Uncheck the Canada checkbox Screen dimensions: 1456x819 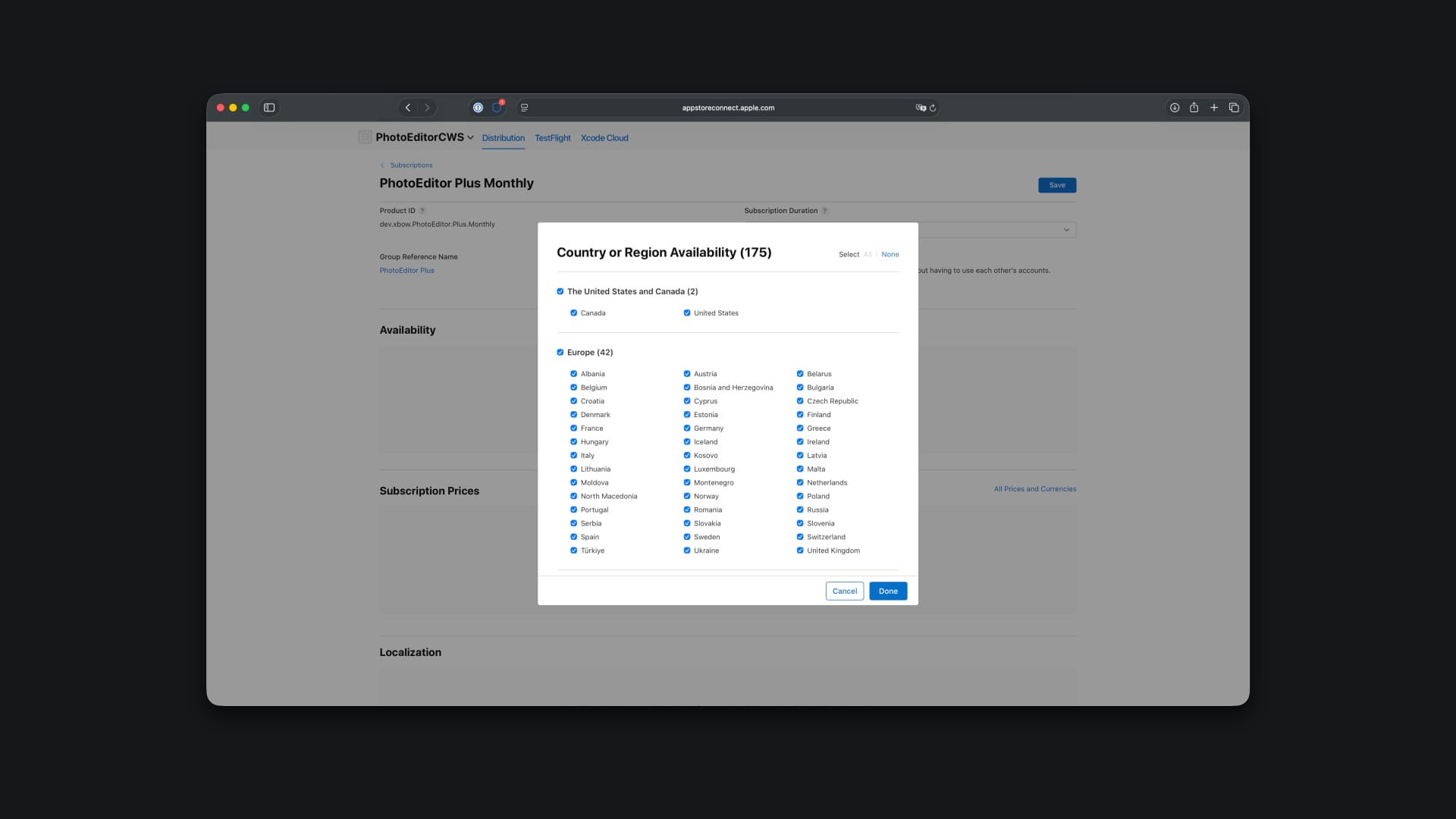click(573, 313)
